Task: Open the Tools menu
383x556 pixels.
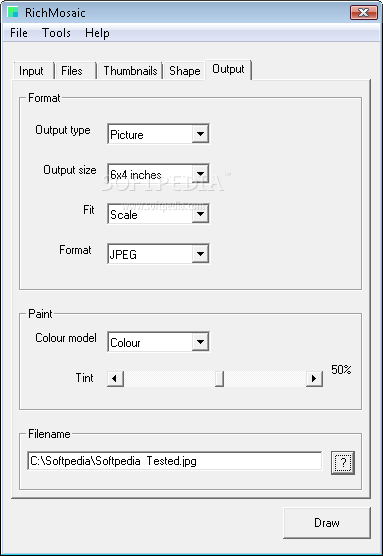Action: click(56, 33)
